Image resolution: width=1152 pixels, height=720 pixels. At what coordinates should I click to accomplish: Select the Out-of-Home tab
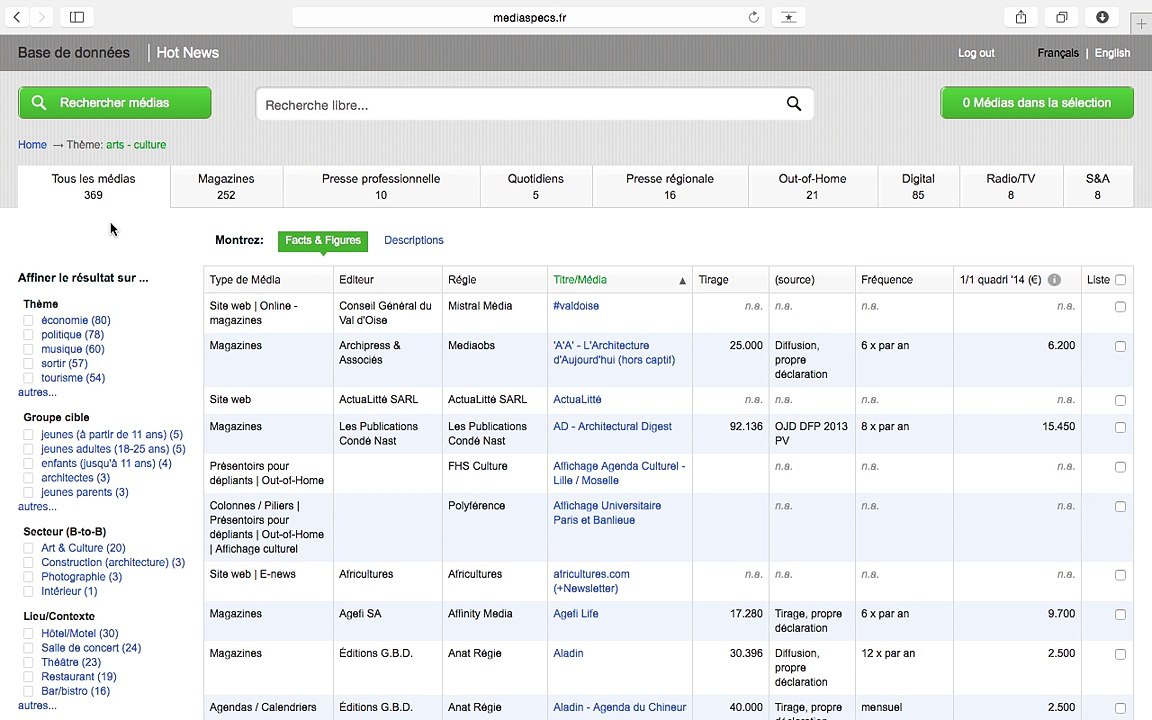coord(813,187)
